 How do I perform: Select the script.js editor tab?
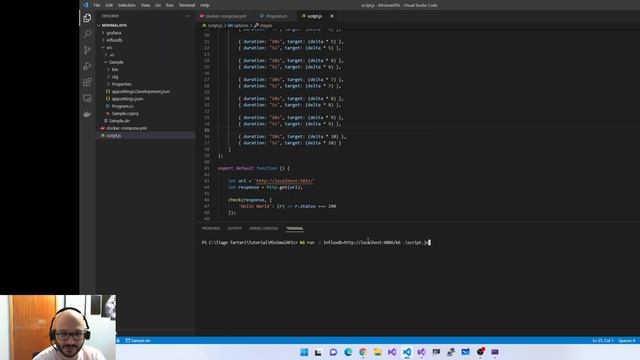tap(314, 16)
